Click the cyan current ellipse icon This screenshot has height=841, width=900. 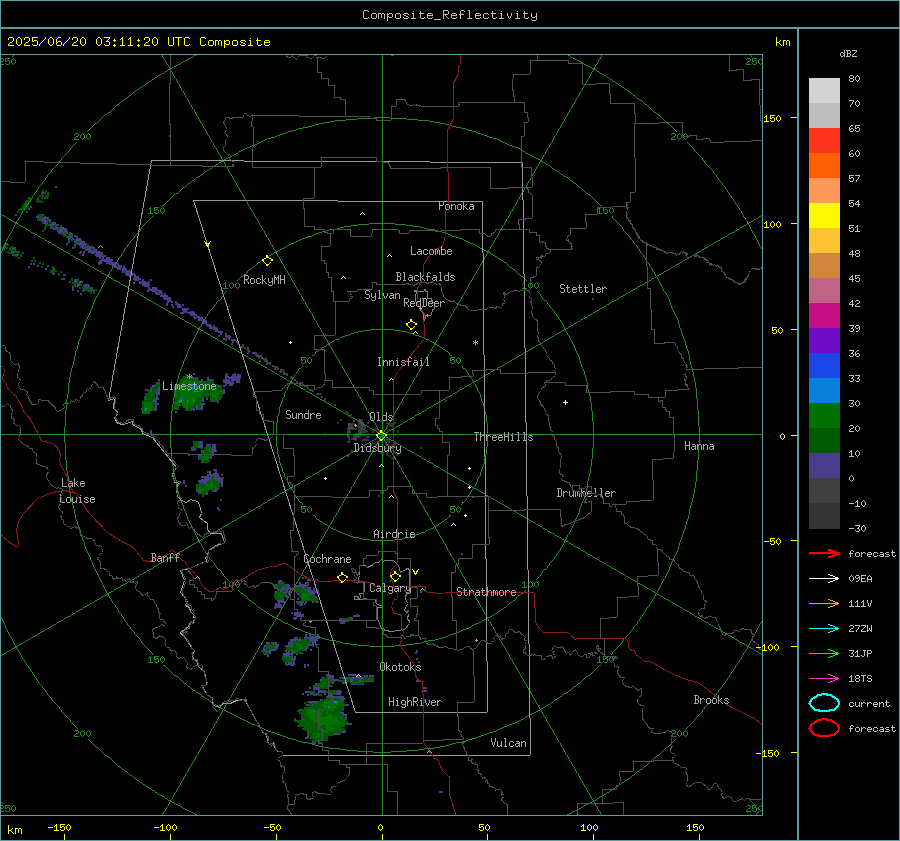tap(824, 703)
